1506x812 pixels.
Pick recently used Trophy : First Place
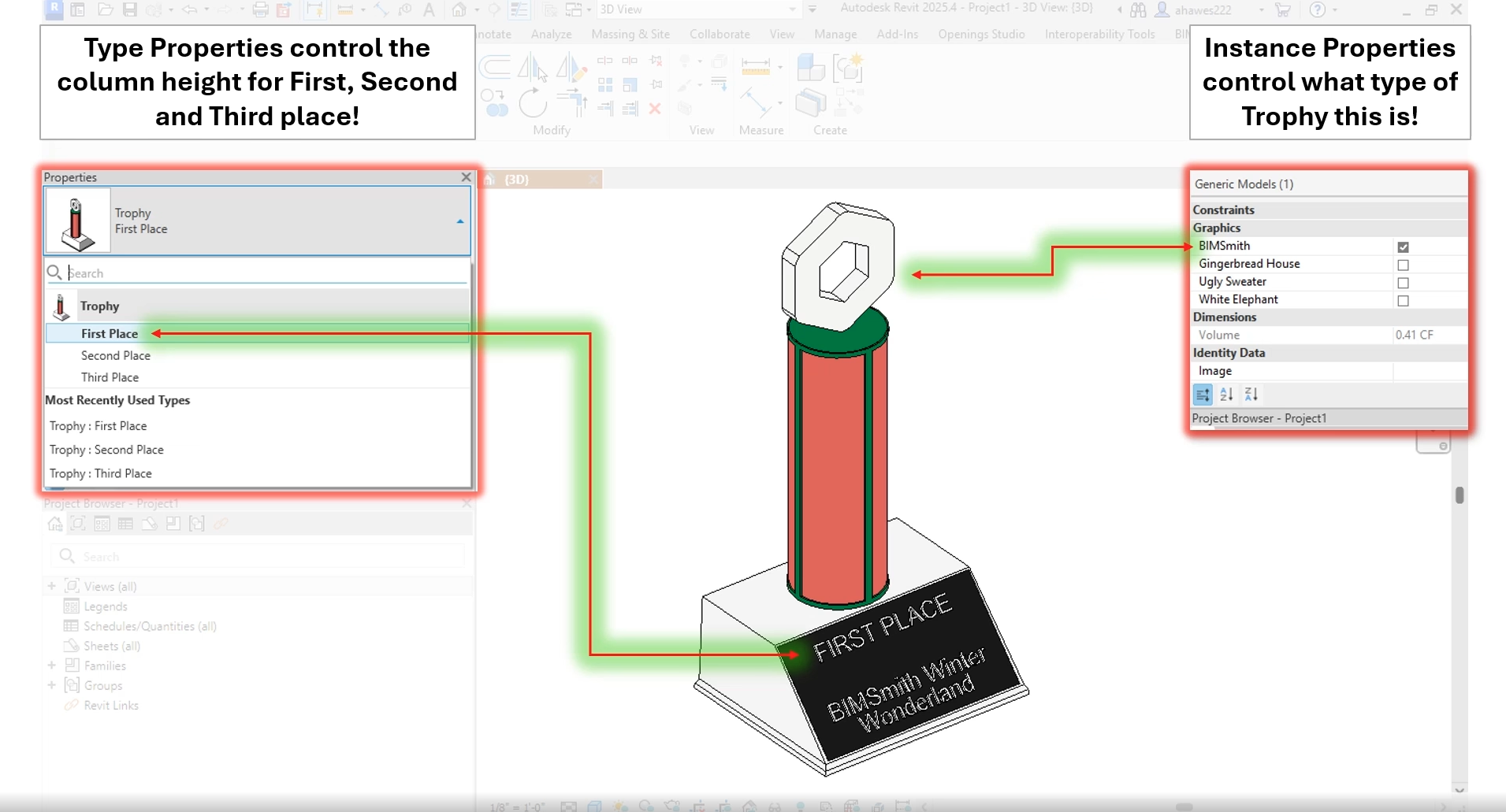click(x=98, y=426)
